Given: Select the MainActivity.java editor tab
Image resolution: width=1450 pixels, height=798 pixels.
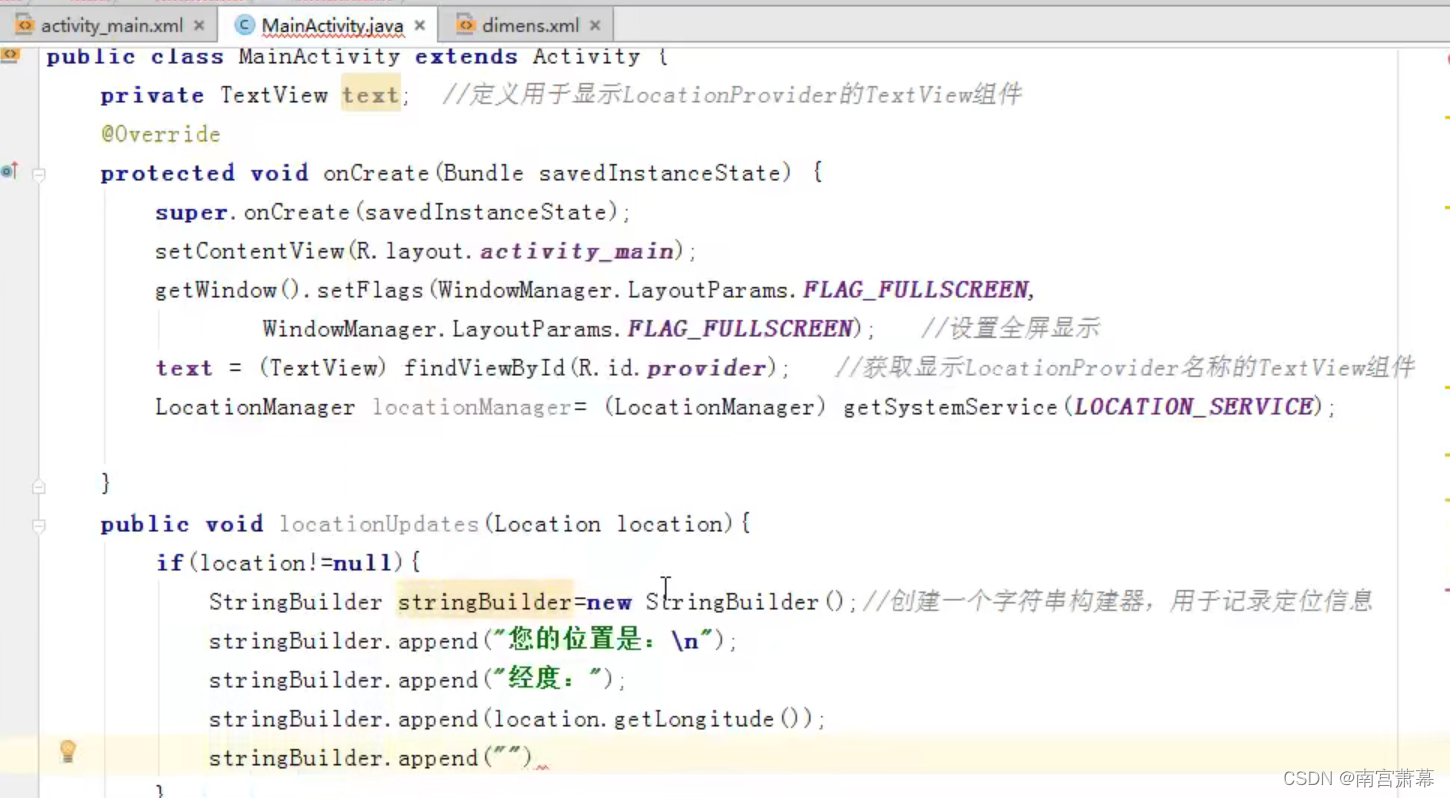Looking at the screenshot, I should point(332,26).
